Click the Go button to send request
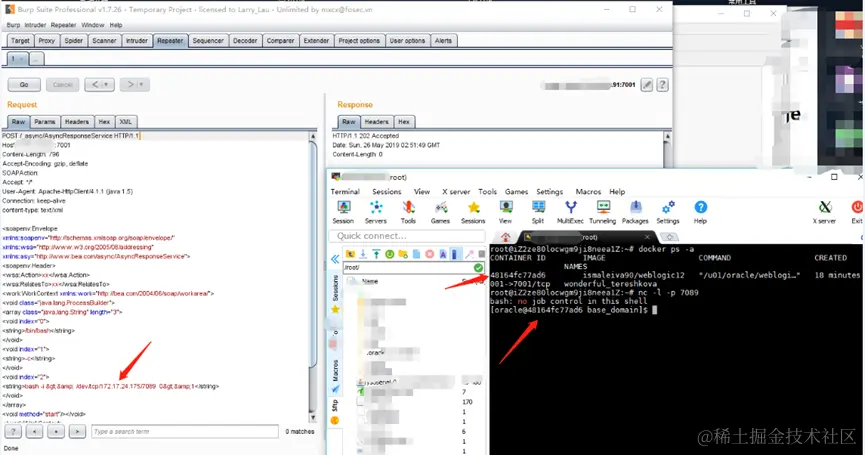This screenshot has height=455, width=865. [24, 84]
